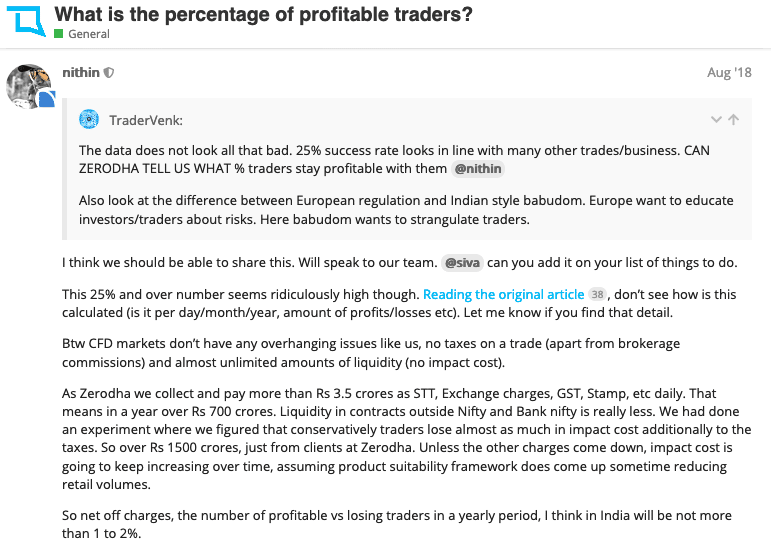771x550 pixels.
Task: Click the forum logo icon
Action: tap(27, 21)
